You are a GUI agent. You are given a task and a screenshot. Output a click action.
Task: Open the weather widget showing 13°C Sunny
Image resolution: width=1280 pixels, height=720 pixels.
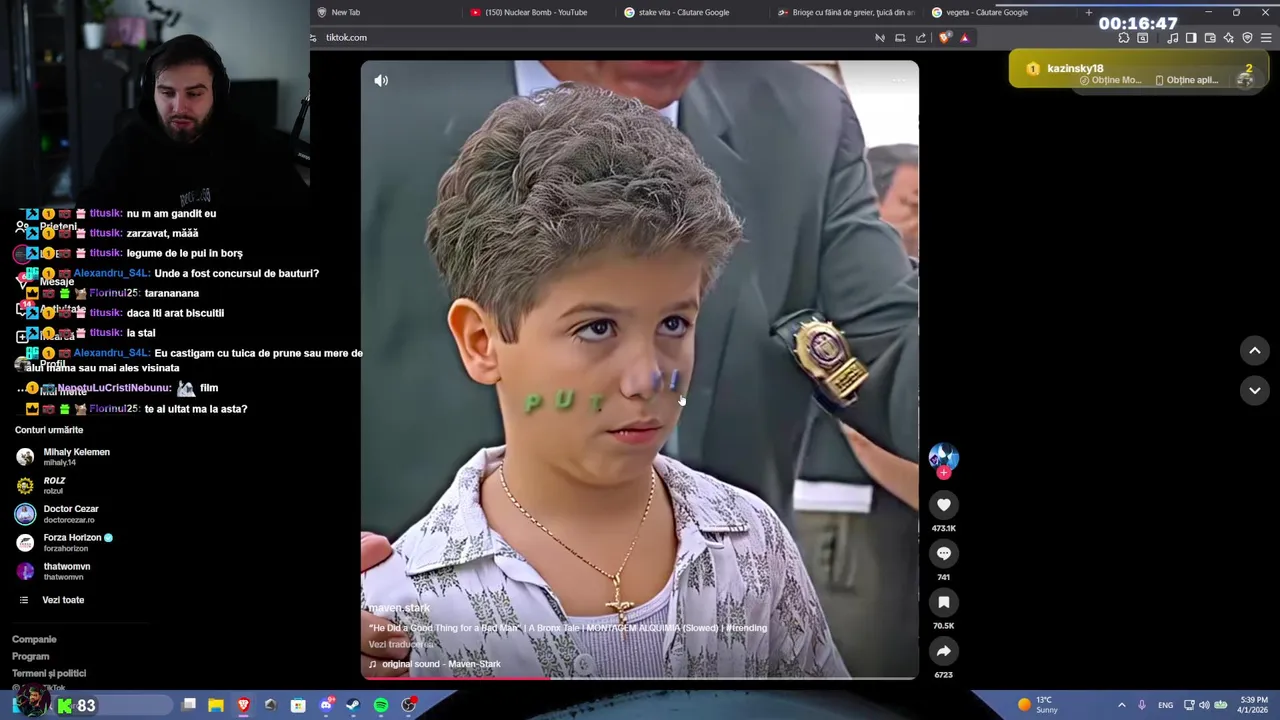(1039, 705)
